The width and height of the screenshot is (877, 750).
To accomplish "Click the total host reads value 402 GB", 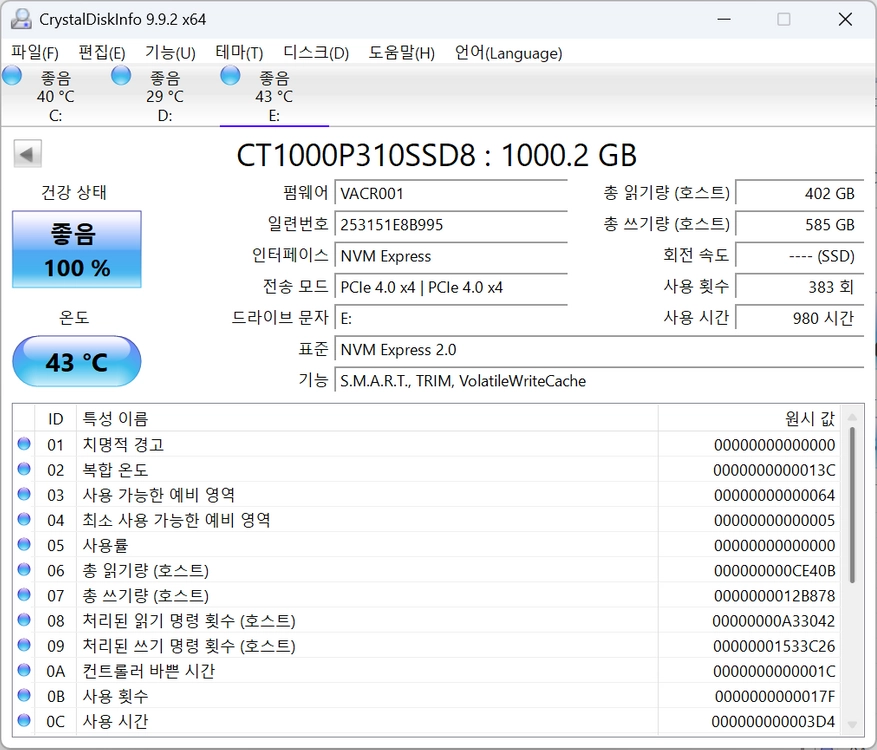I will (x=800, y=194).
